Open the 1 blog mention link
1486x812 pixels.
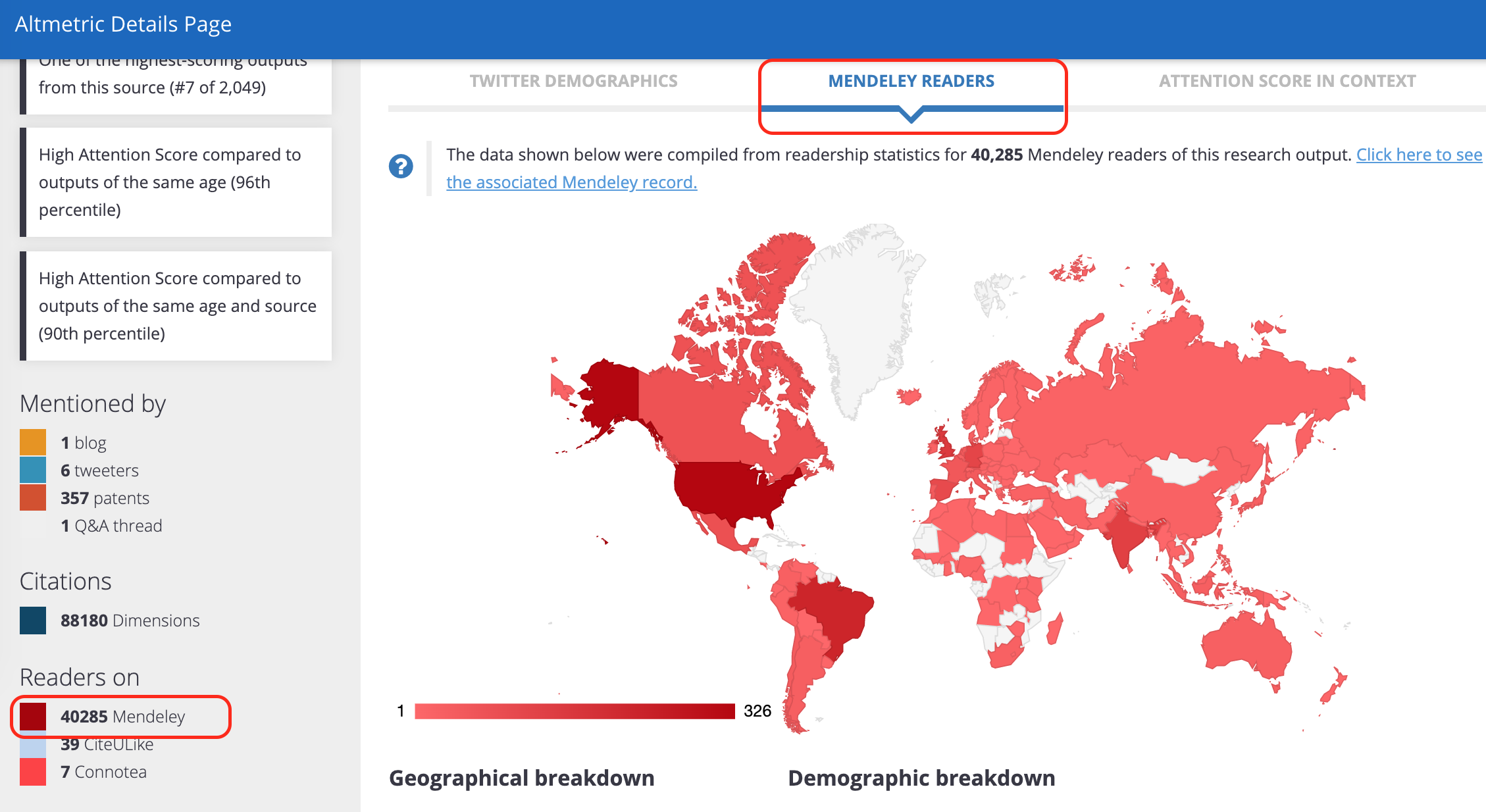pyautogui.click(x=83, y=443)
